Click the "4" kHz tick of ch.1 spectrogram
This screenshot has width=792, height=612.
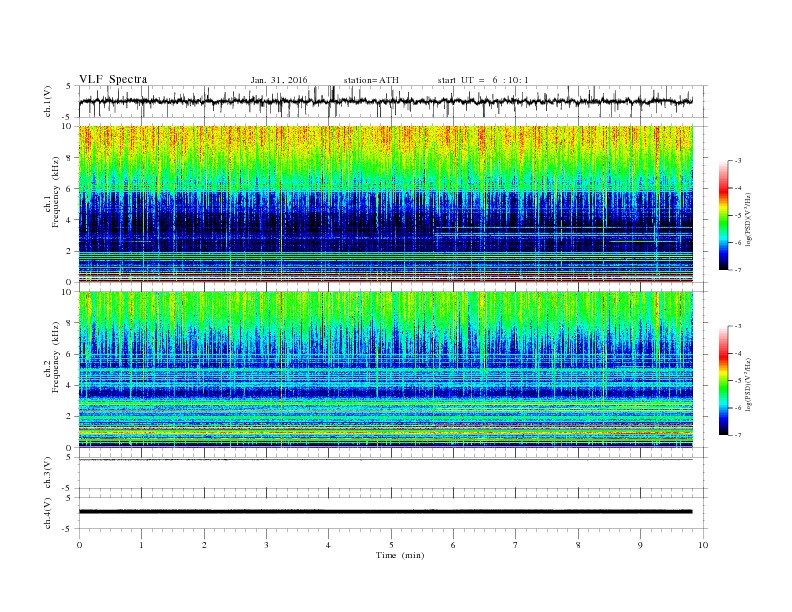[x=70, y=220]
